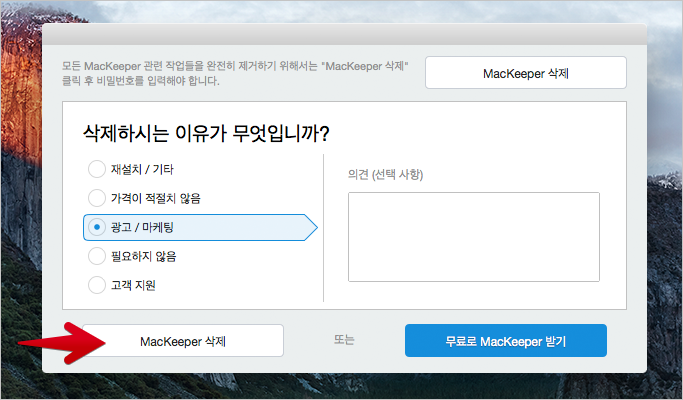The width and height of the screenshot is (683, 400).
Task: Pick the 필요하지 않음 radio option
Action: [x=97, y=256]
